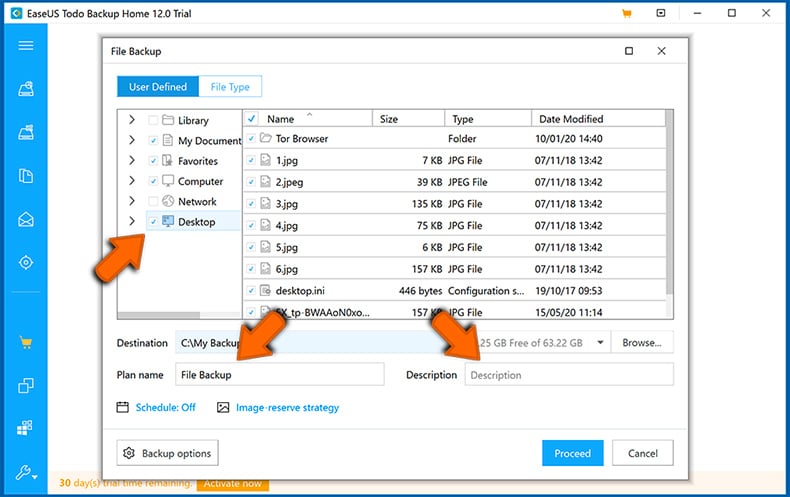The height and width of the screenshot is (497, 790).
Task: Expand the Network tree node
Action: (131, 201)
